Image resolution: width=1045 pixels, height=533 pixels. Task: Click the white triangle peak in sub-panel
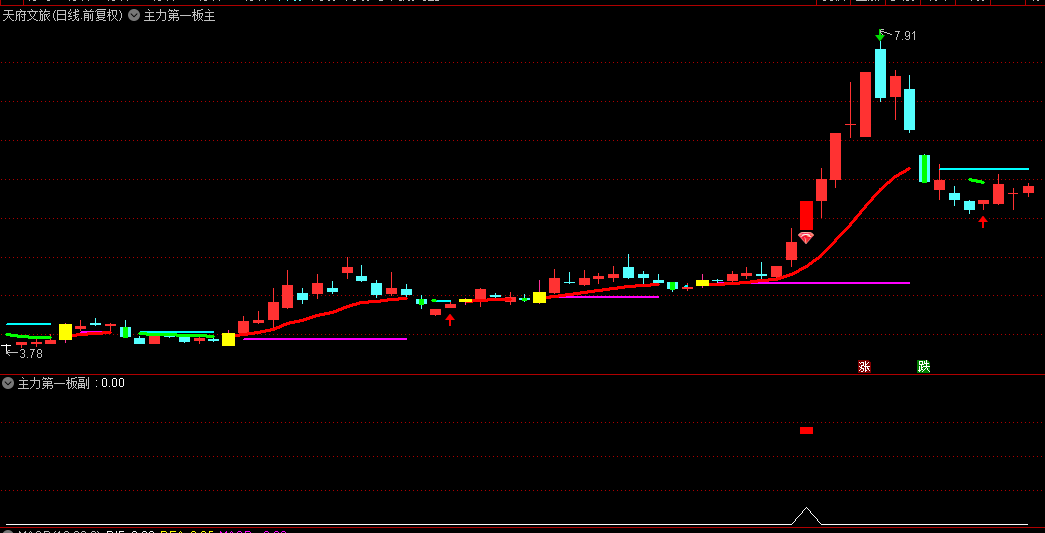tap(806, 516)
